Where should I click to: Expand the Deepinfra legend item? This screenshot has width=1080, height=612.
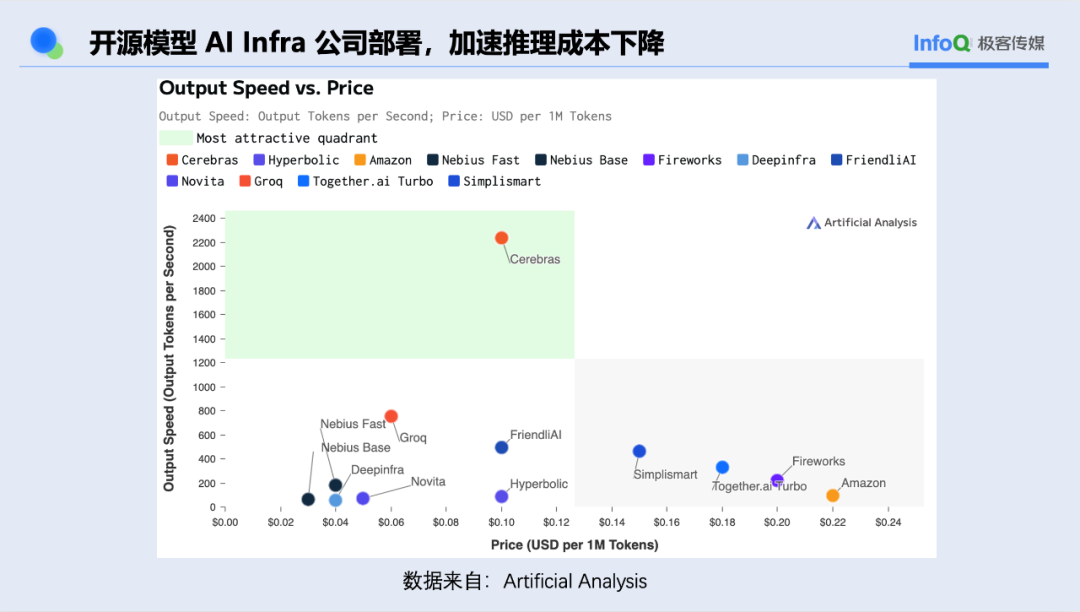point(776,159)
